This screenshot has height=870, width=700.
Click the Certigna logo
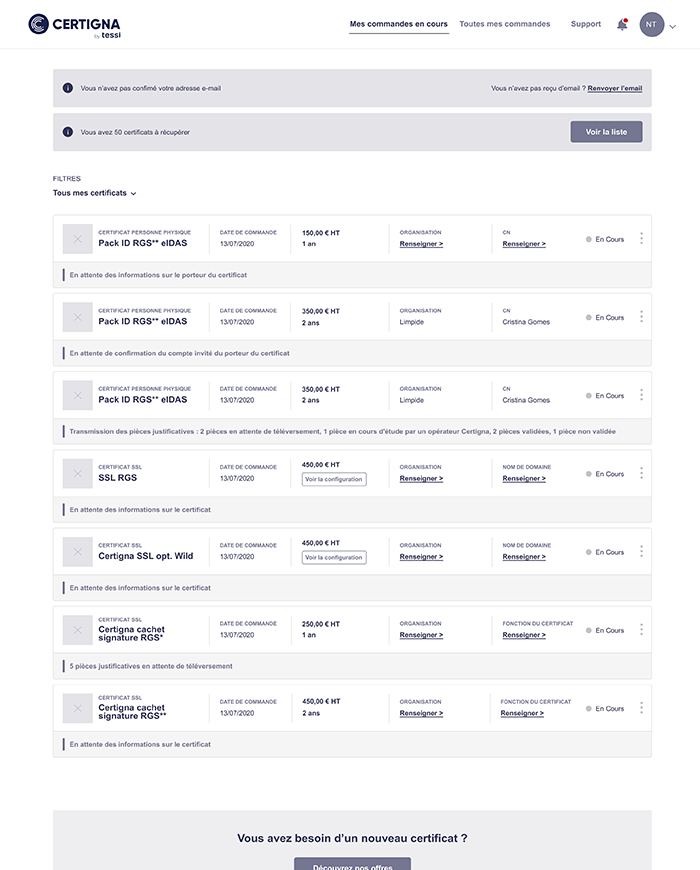(75, 25)
